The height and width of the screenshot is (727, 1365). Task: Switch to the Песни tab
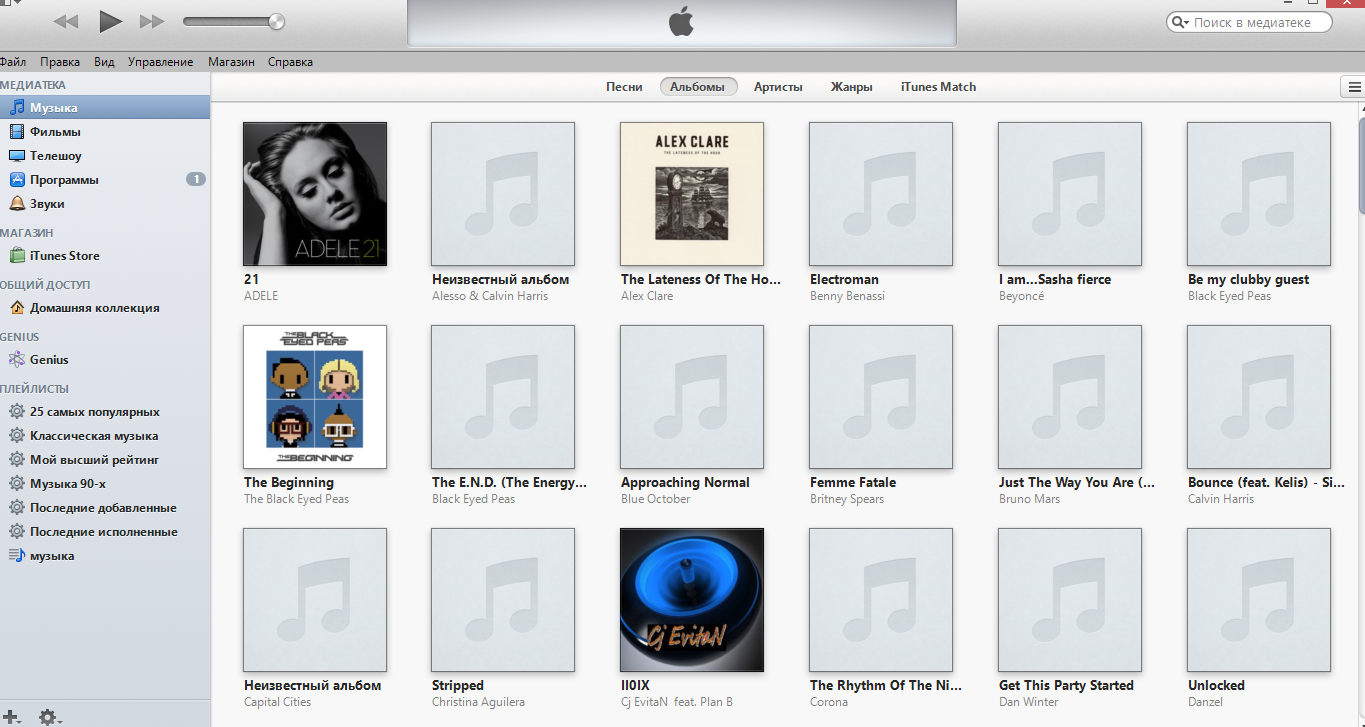click(x=624, y=87)
